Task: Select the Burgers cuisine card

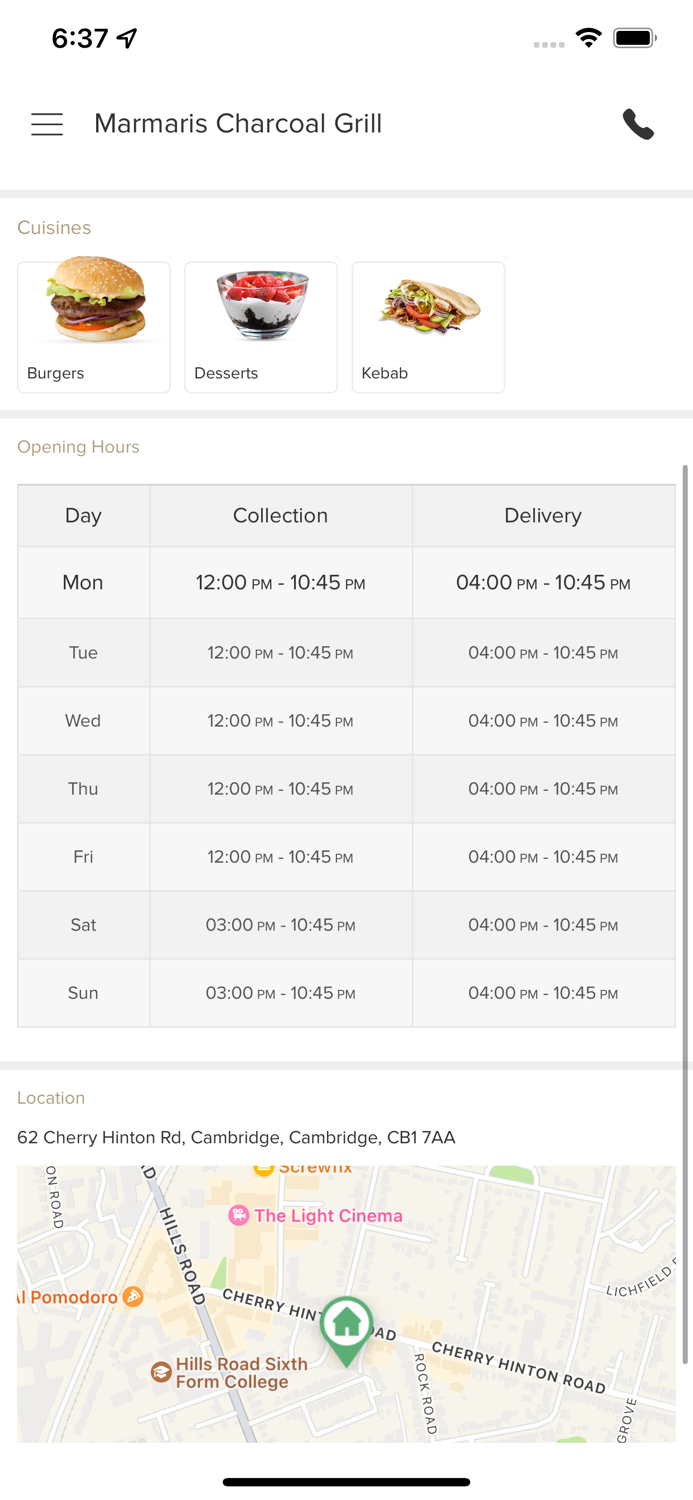Action: pyautogui.click(x=94, y=327)
